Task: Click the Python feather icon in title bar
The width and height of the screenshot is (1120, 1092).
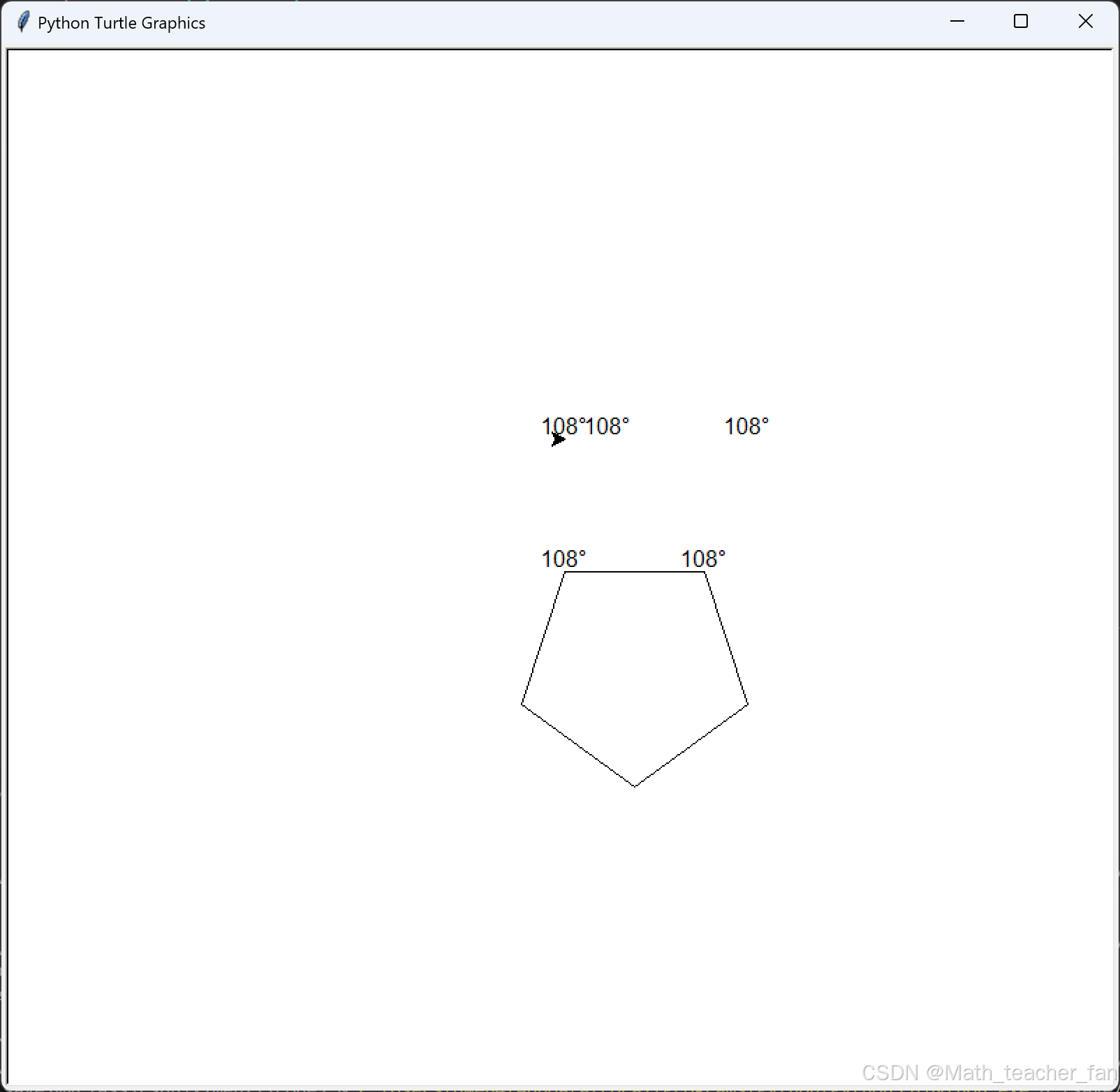Action: [x=23, y=22]
